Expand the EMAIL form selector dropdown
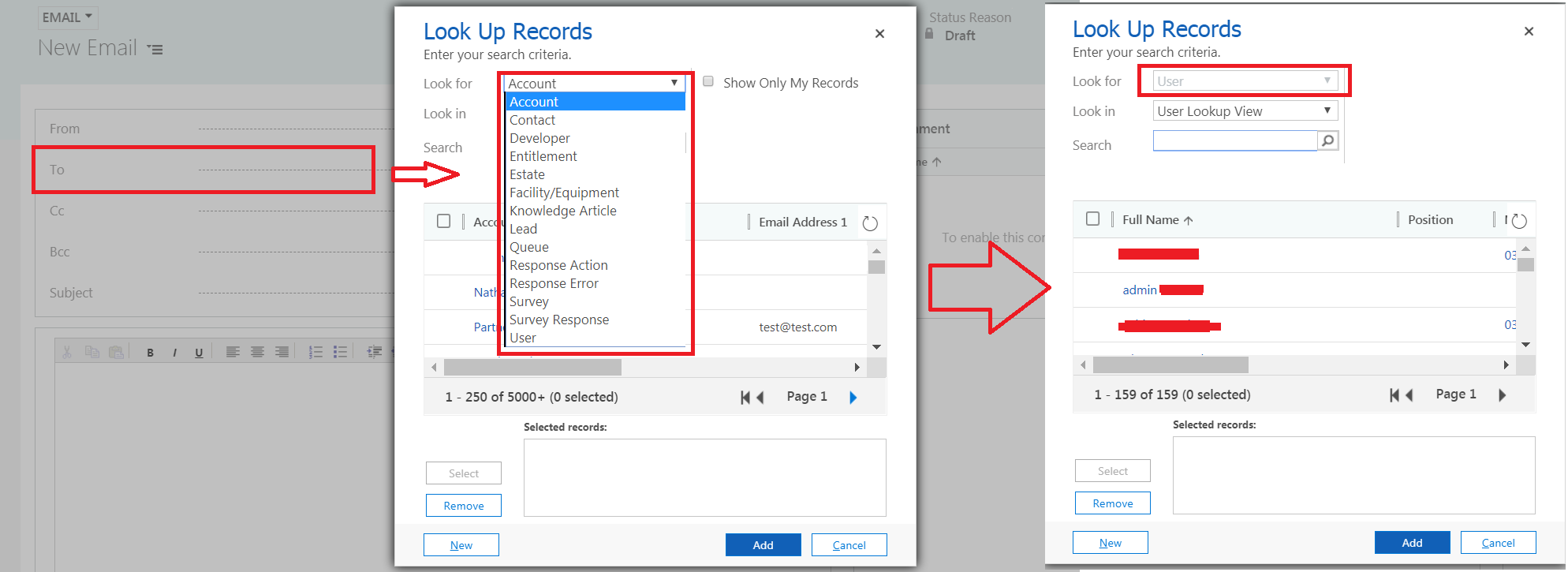 (68, 17)
